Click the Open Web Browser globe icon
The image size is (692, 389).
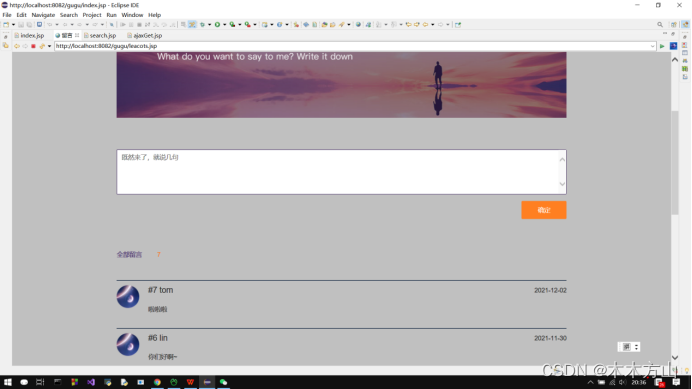click(358, 25)
